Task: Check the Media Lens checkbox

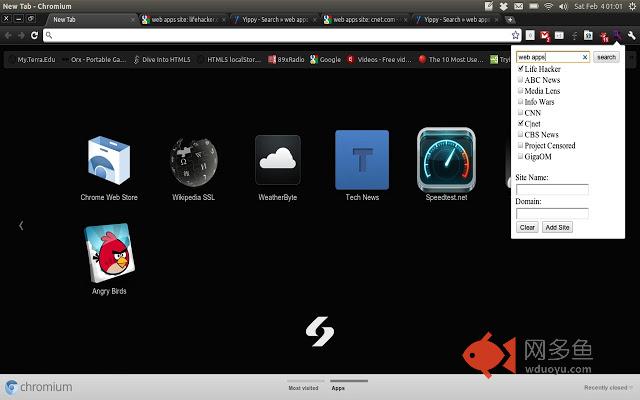Action: click(x=520, y=91)
